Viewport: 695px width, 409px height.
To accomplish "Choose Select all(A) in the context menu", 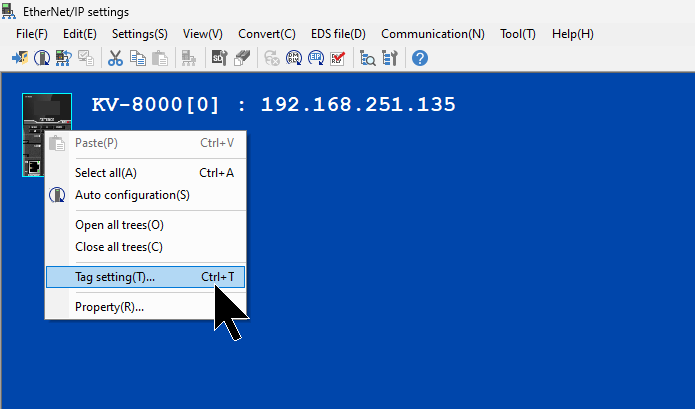I will pos(145,173).
